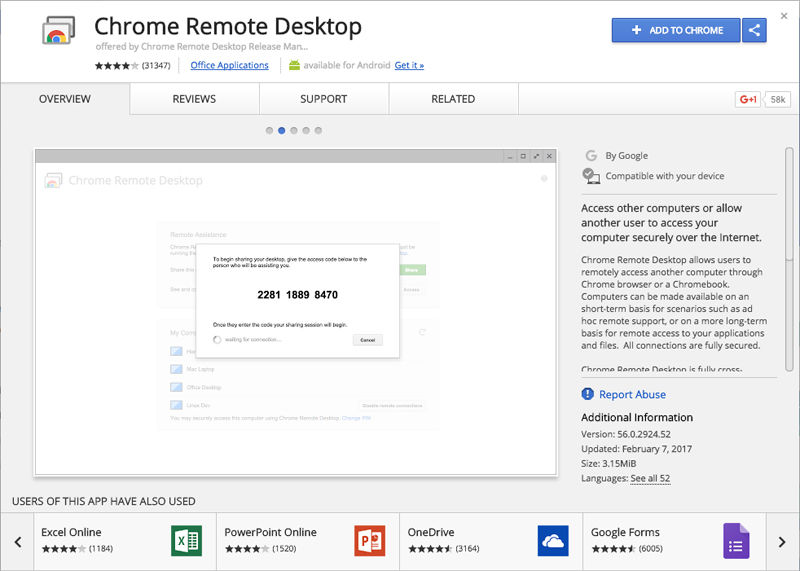Select the fifth screenshot carousel dot

318,131
